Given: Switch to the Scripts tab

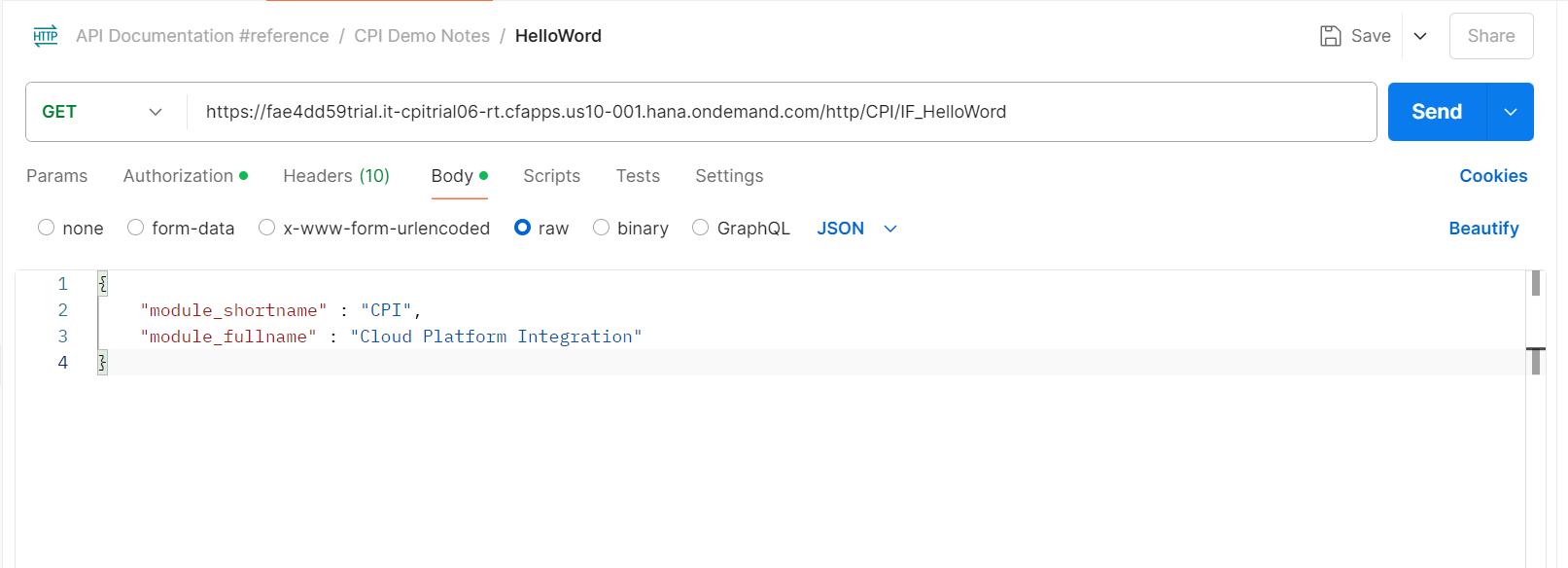Looking at the screenshot, I should click(x=551, y=176).
